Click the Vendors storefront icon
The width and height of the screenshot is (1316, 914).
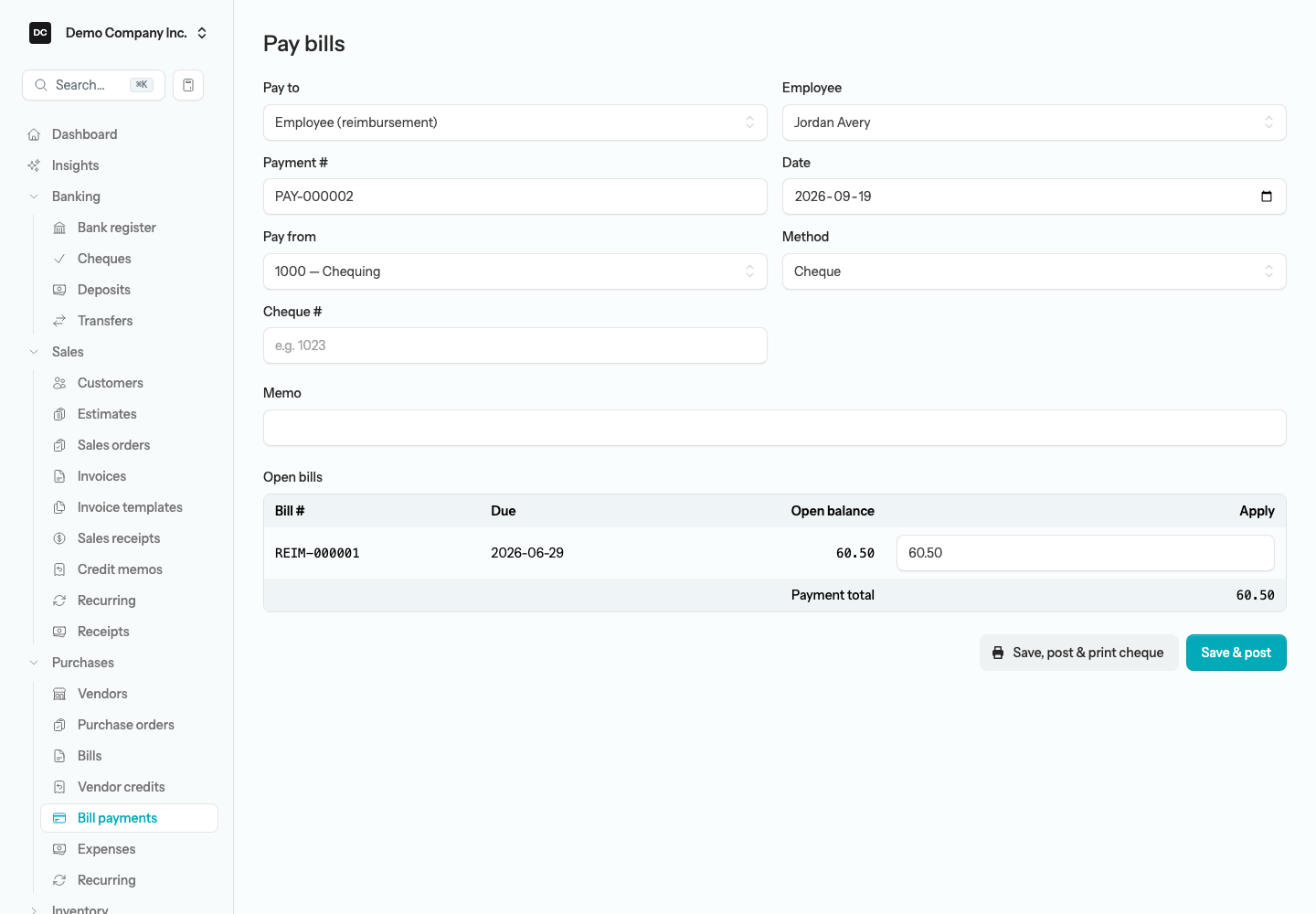[59, 694]
